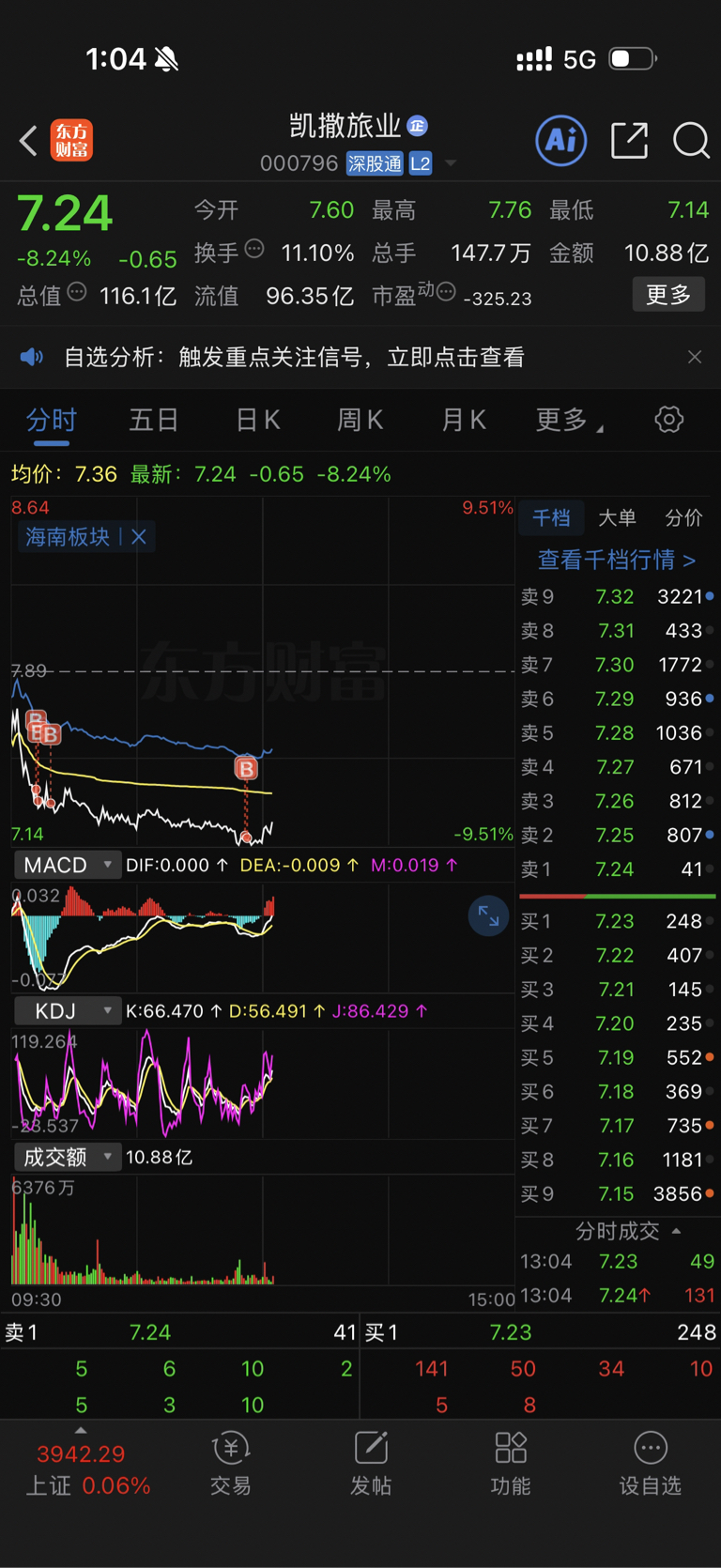Select the 大单 tab

(617, 517)
